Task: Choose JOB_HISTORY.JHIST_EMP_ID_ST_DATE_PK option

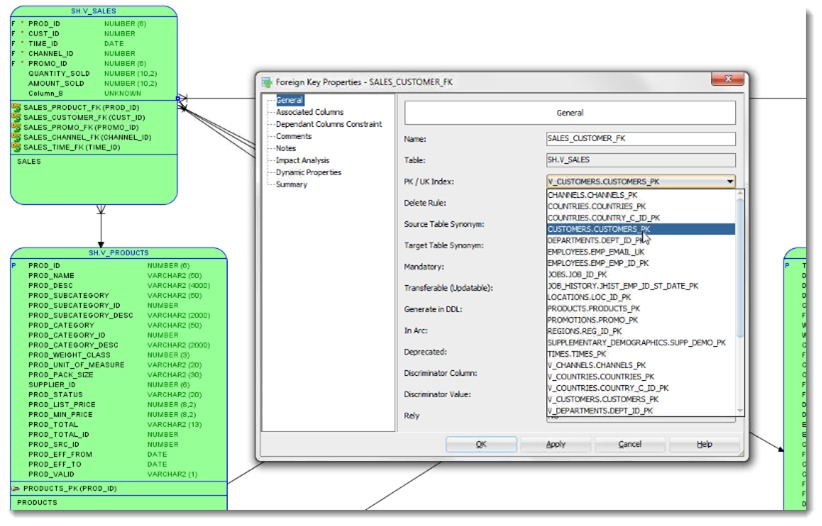Action: click(641, 286)
